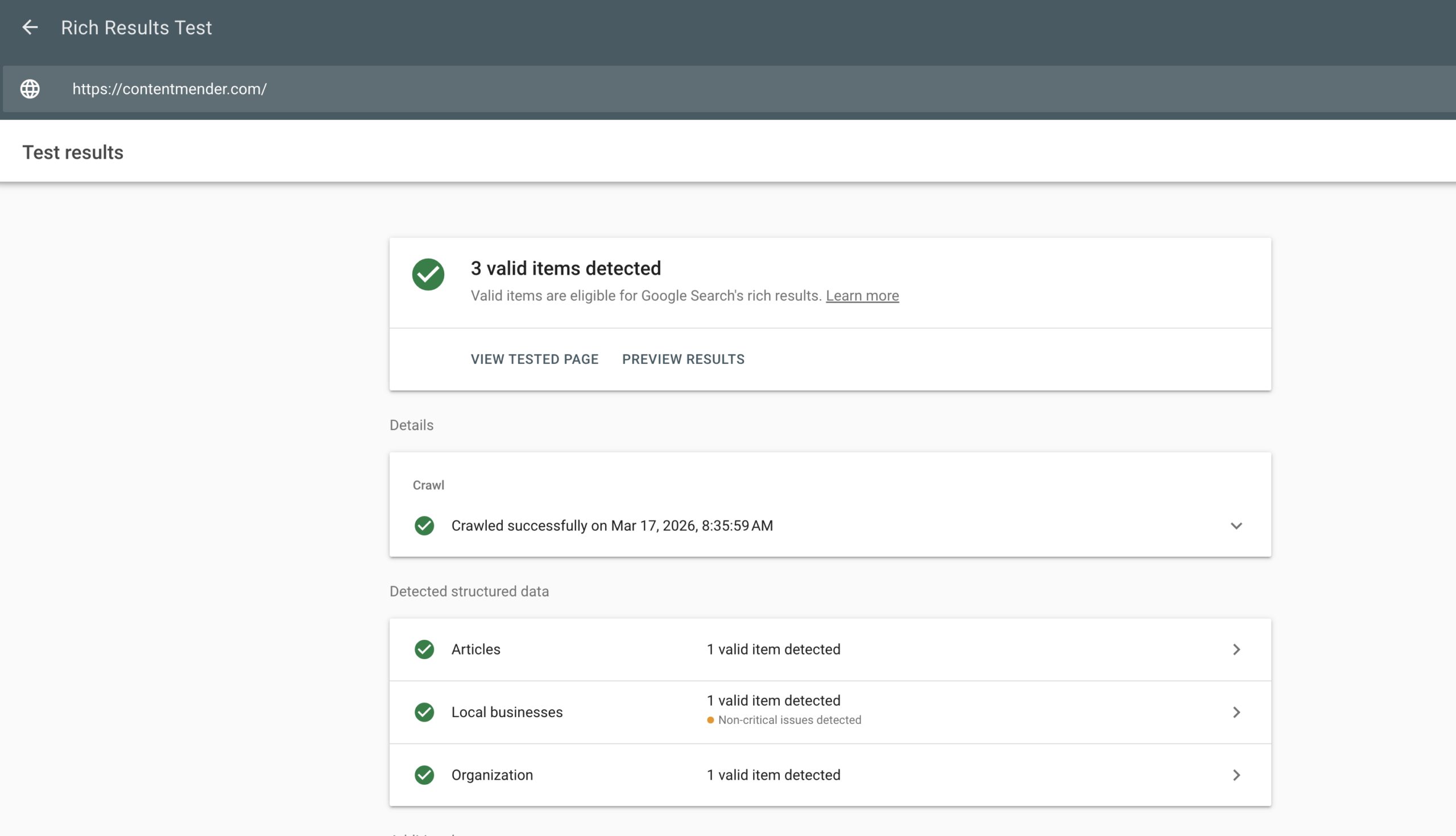Click the Test results heading
This screenshot has width=1456, height=836.
73,152
